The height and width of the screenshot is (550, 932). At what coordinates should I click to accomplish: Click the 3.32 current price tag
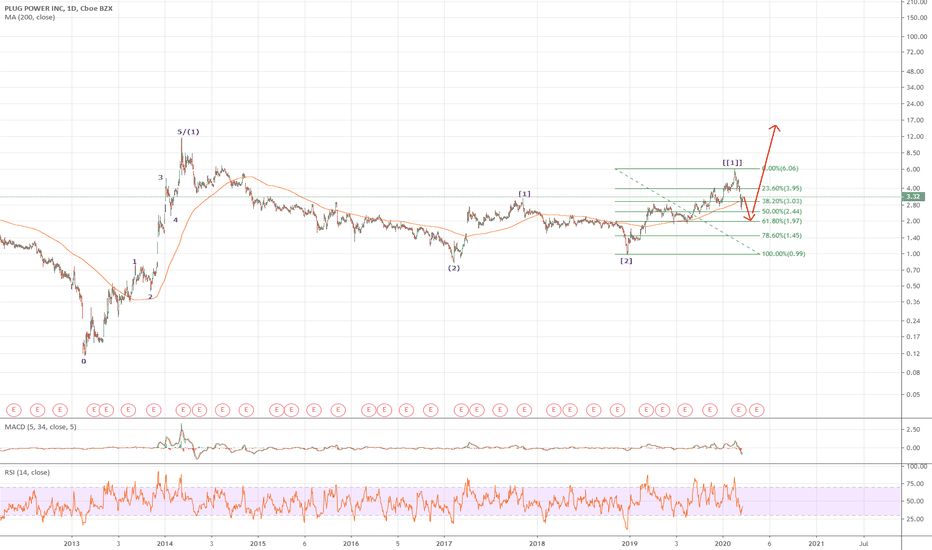pos(914,196)
